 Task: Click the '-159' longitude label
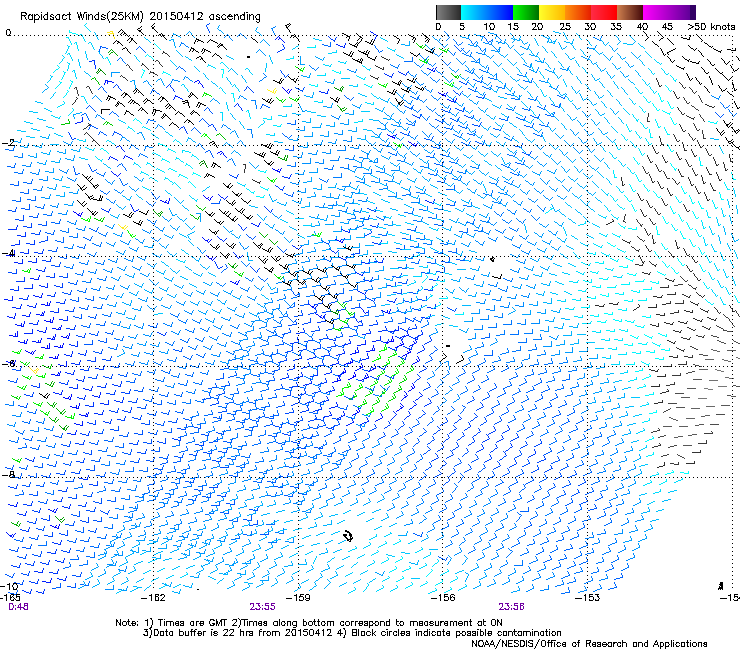298,598
